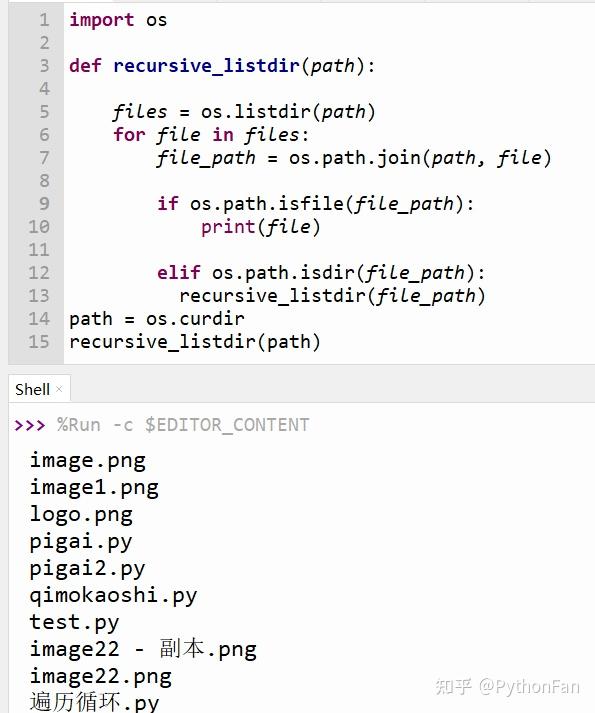This screenshot has width=595, height=713.
Task: Click qimokaoshi.py in the shell output
Action: pos(113,596)
